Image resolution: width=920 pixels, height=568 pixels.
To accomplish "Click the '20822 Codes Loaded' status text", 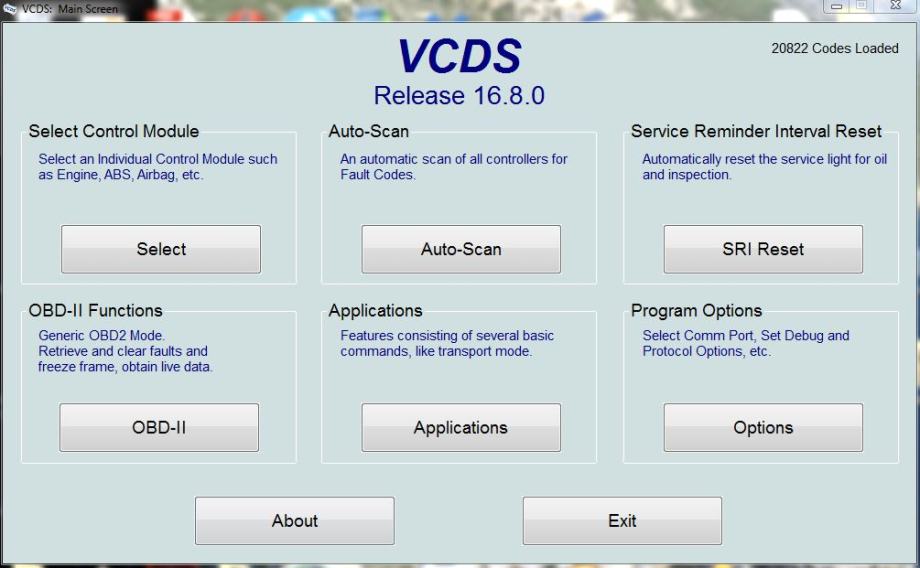I will [x=835, y=48].
